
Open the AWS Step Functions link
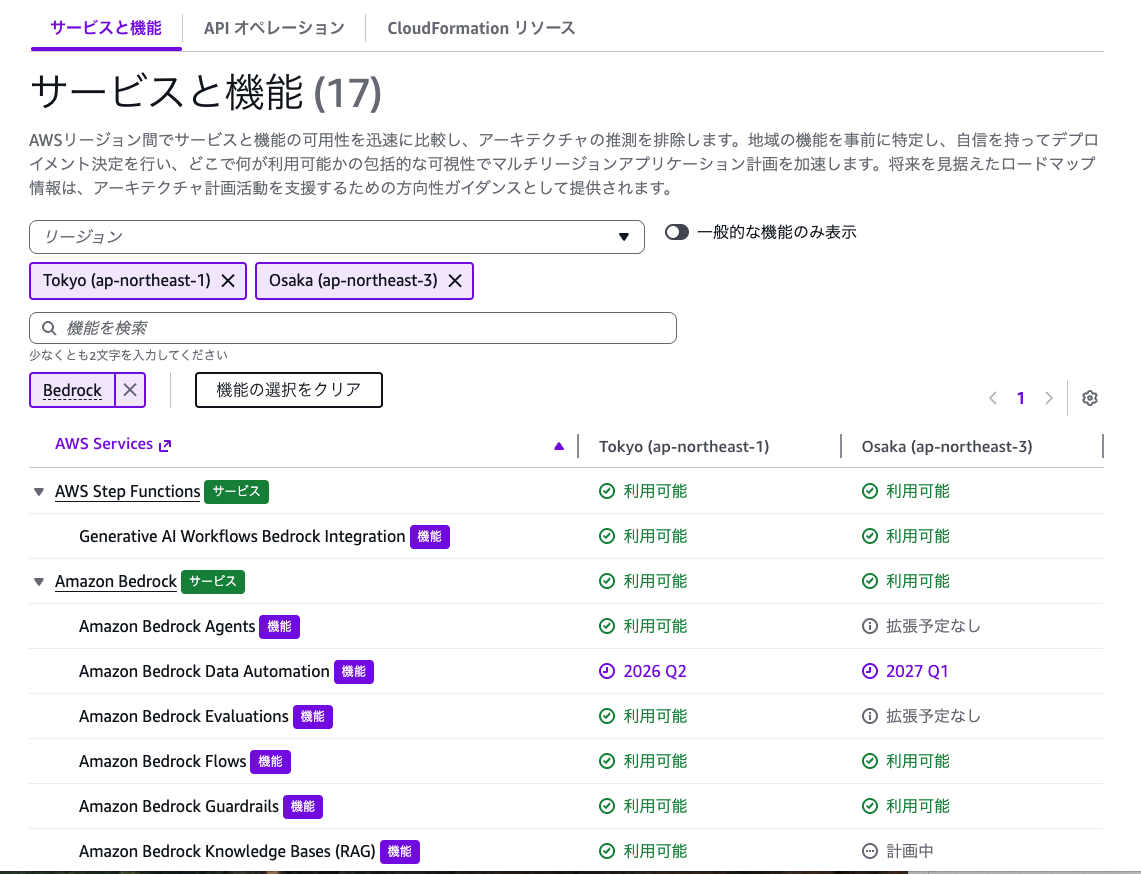coord(127,491)
